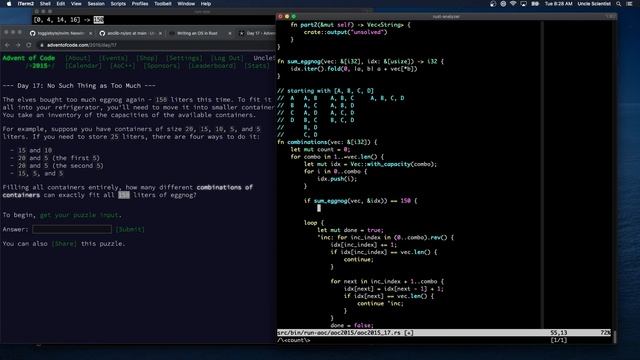Viewport: 640px width, 360px height.
Task: Open the [Events] link
Action: coord(113,58)
